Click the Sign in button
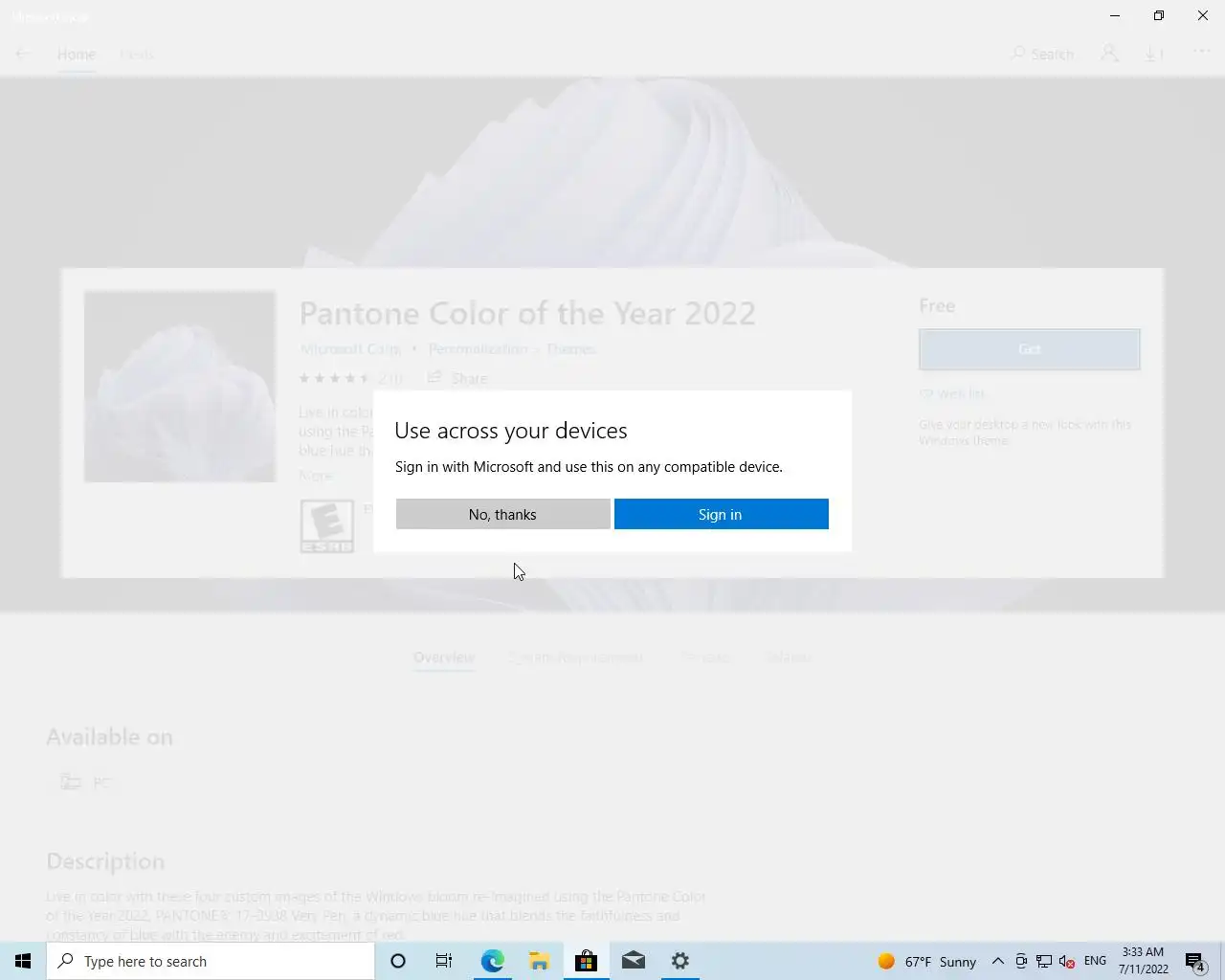This screenshot has height=980, width=1225. click(721, 514)
